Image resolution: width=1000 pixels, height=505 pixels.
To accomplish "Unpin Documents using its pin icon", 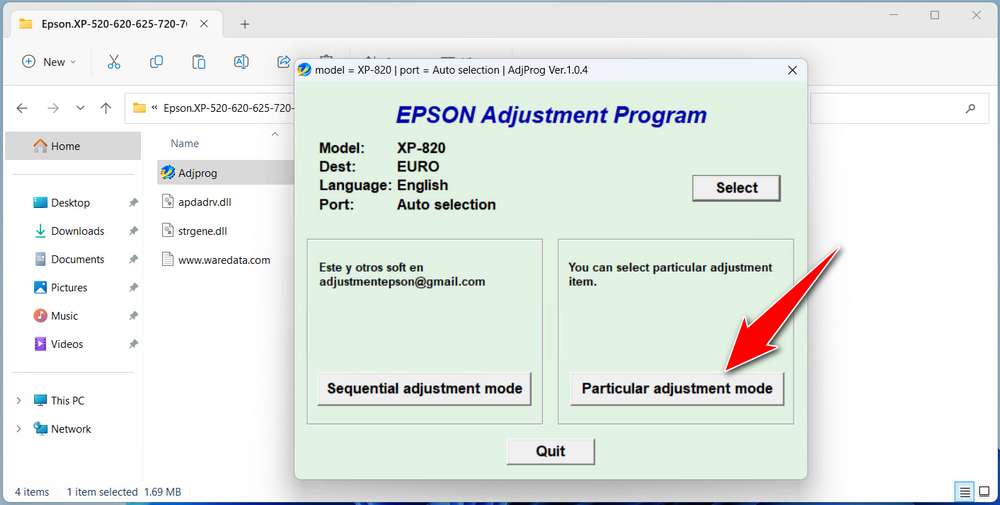I will (133, 260).
